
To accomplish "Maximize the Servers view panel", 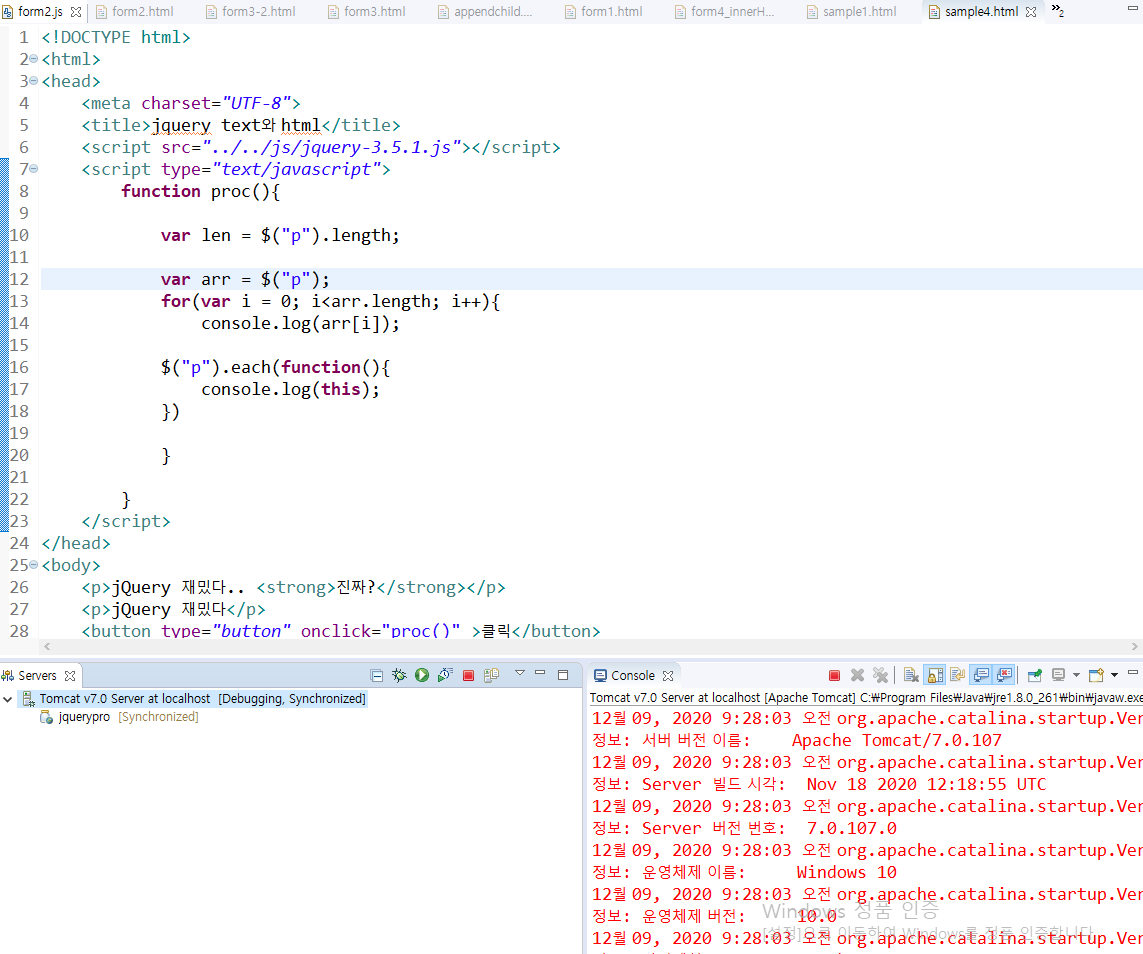I will point(563,675).
